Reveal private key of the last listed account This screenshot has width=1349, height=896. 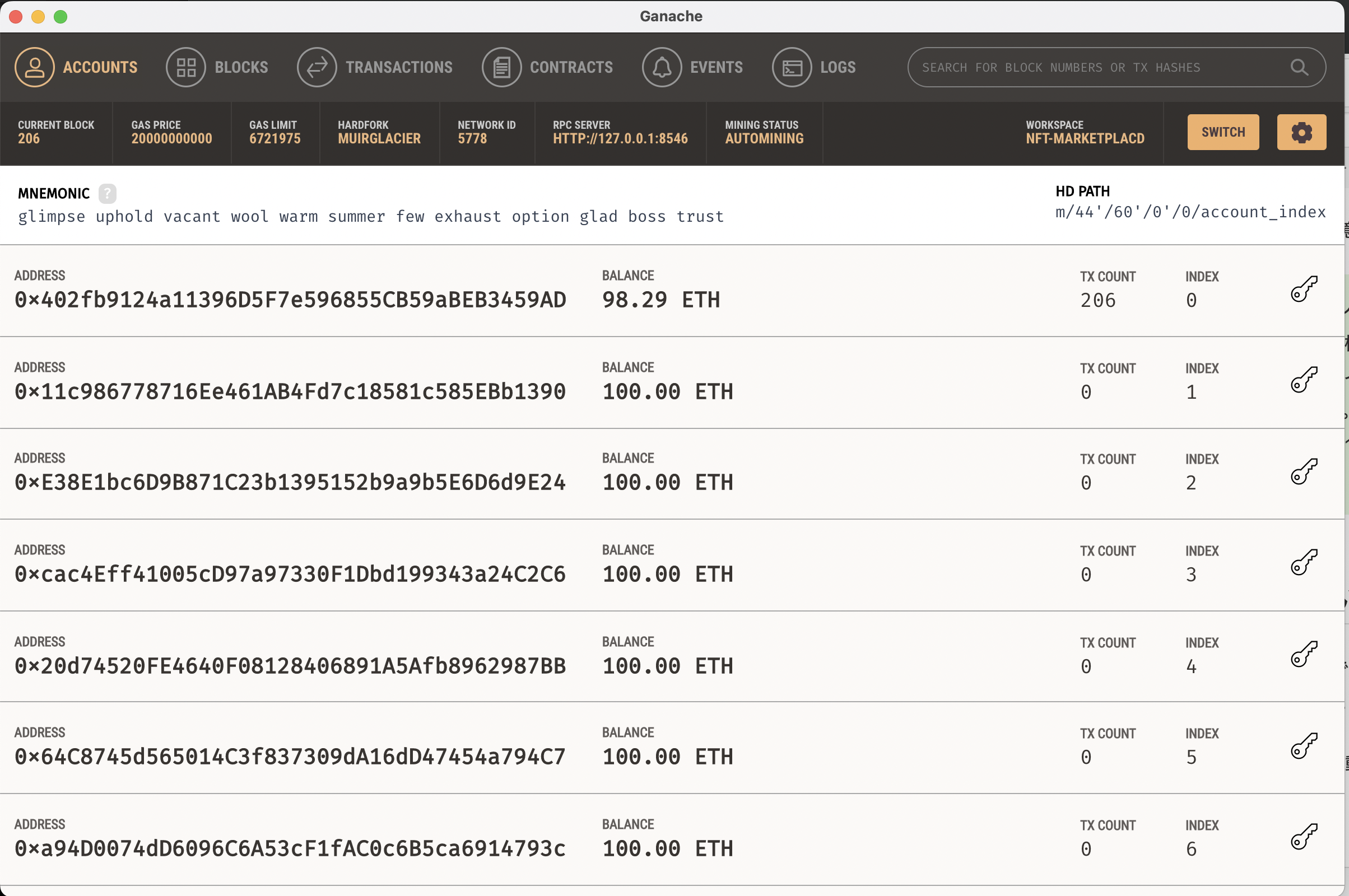point(1305,838)
